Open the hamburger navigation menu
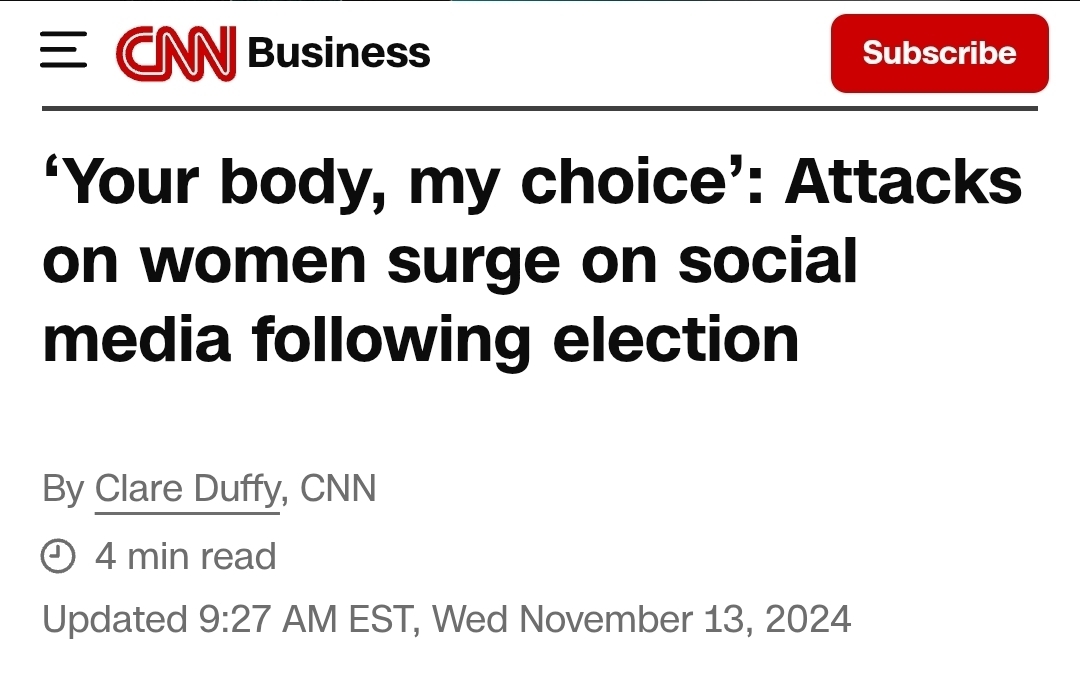1080x682 pixels. click(64, 51)
